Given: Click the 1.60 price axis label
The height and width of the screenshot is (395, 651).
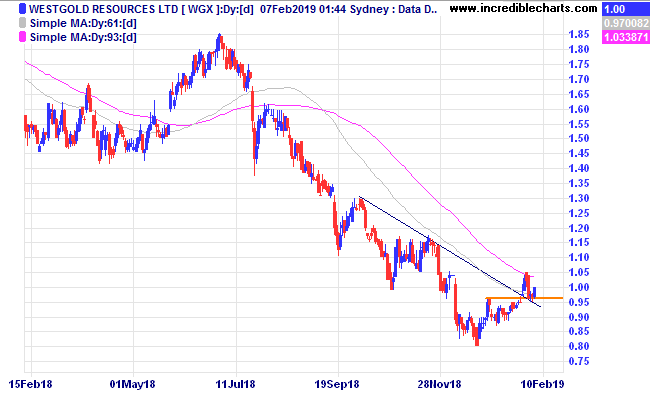Looking at the screenshot, I should 578,109.
